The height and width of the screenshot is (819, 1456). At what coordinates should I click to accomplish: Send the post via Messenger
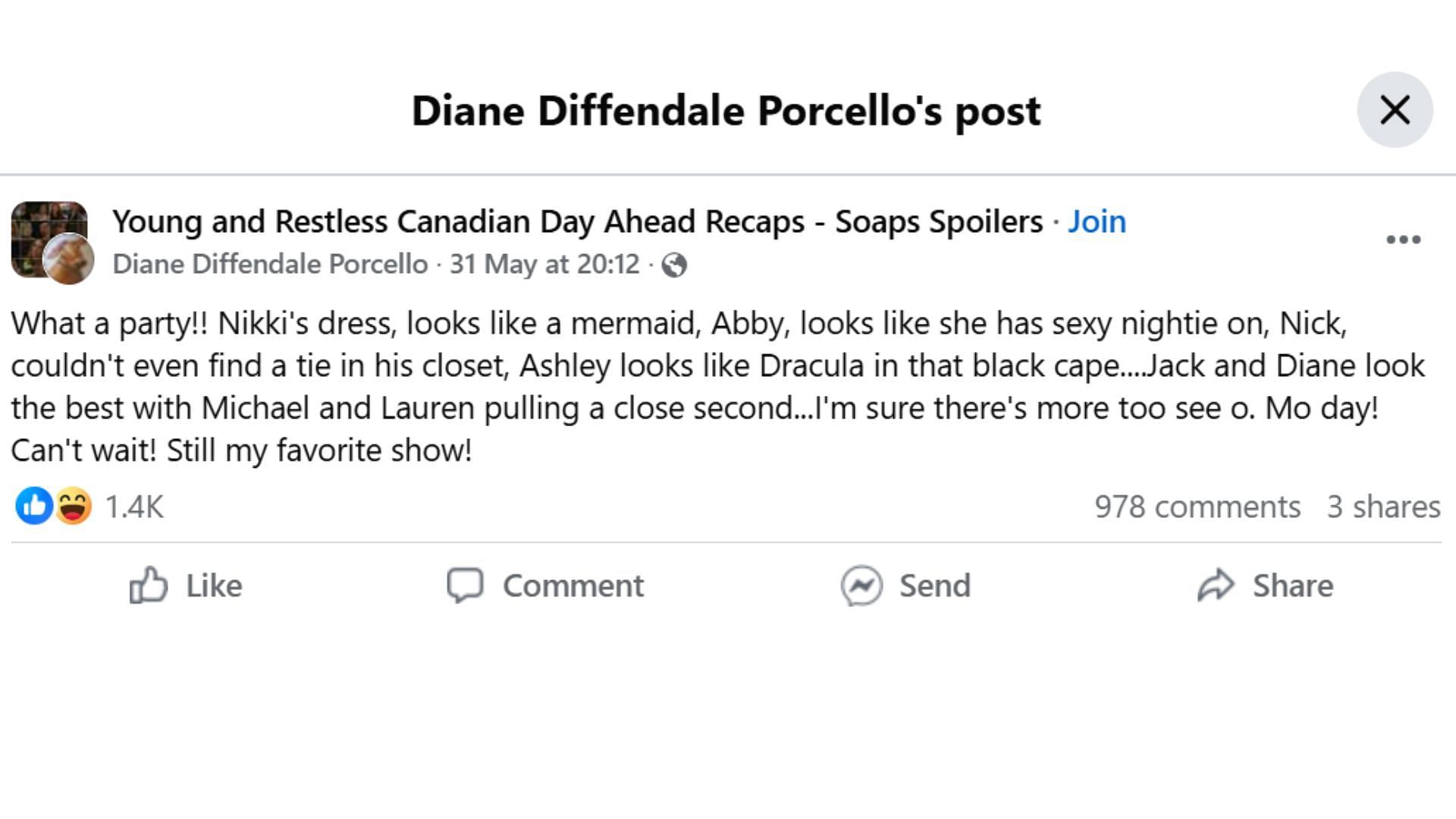[905, 585]
